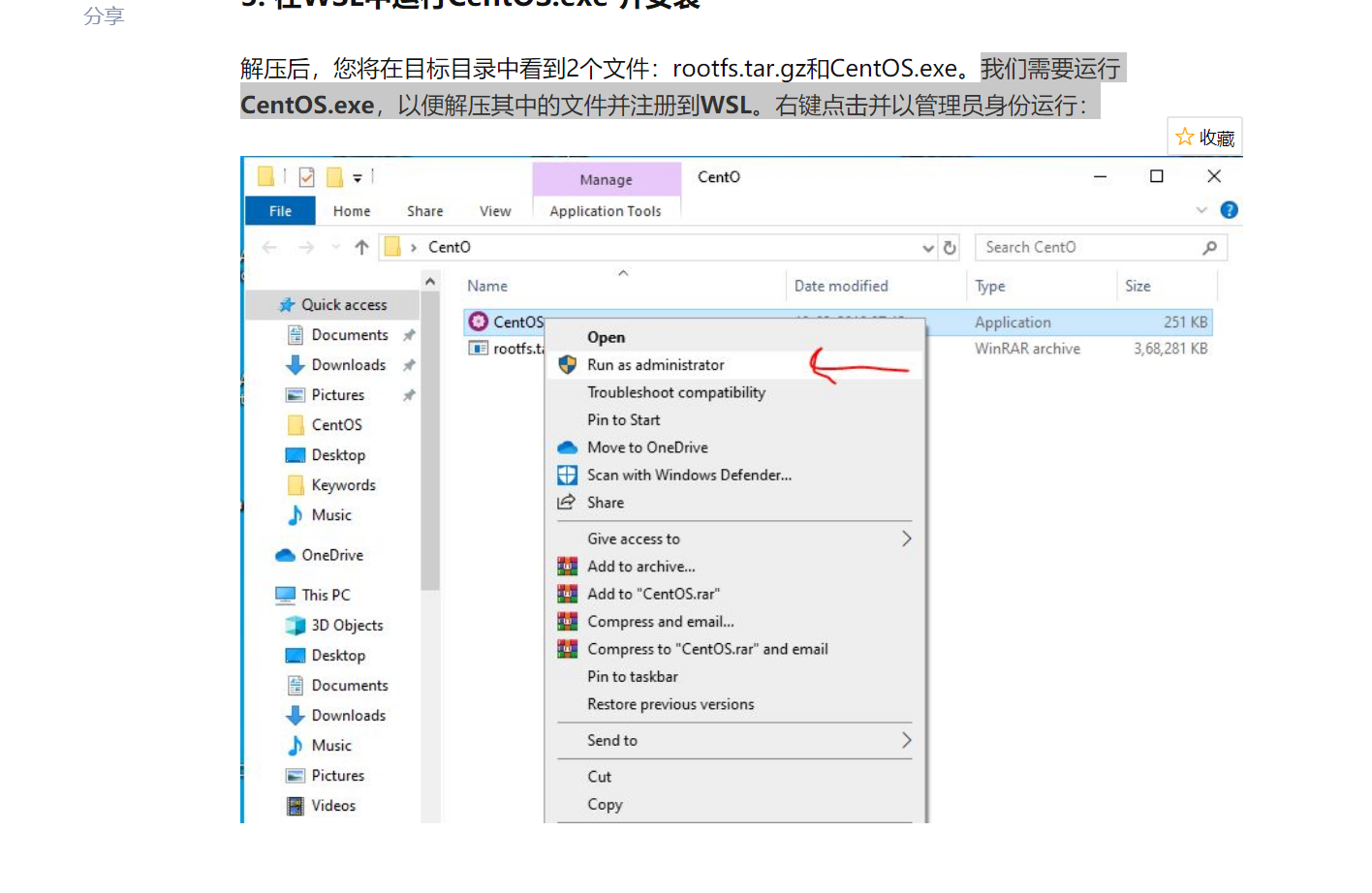Expand the Send to submenu
Screen dimensions: 1372x893
click(905, 740)
